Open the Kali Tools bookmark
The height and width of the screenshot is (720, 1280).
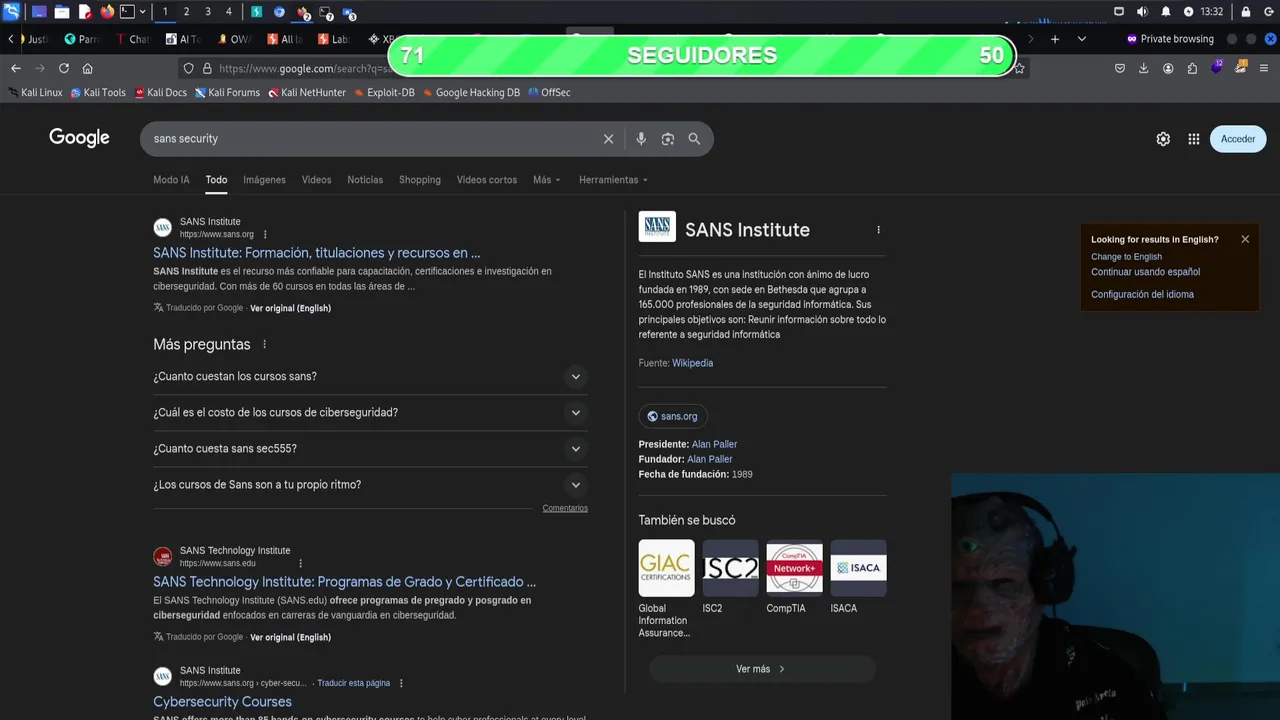coord(98,92)
